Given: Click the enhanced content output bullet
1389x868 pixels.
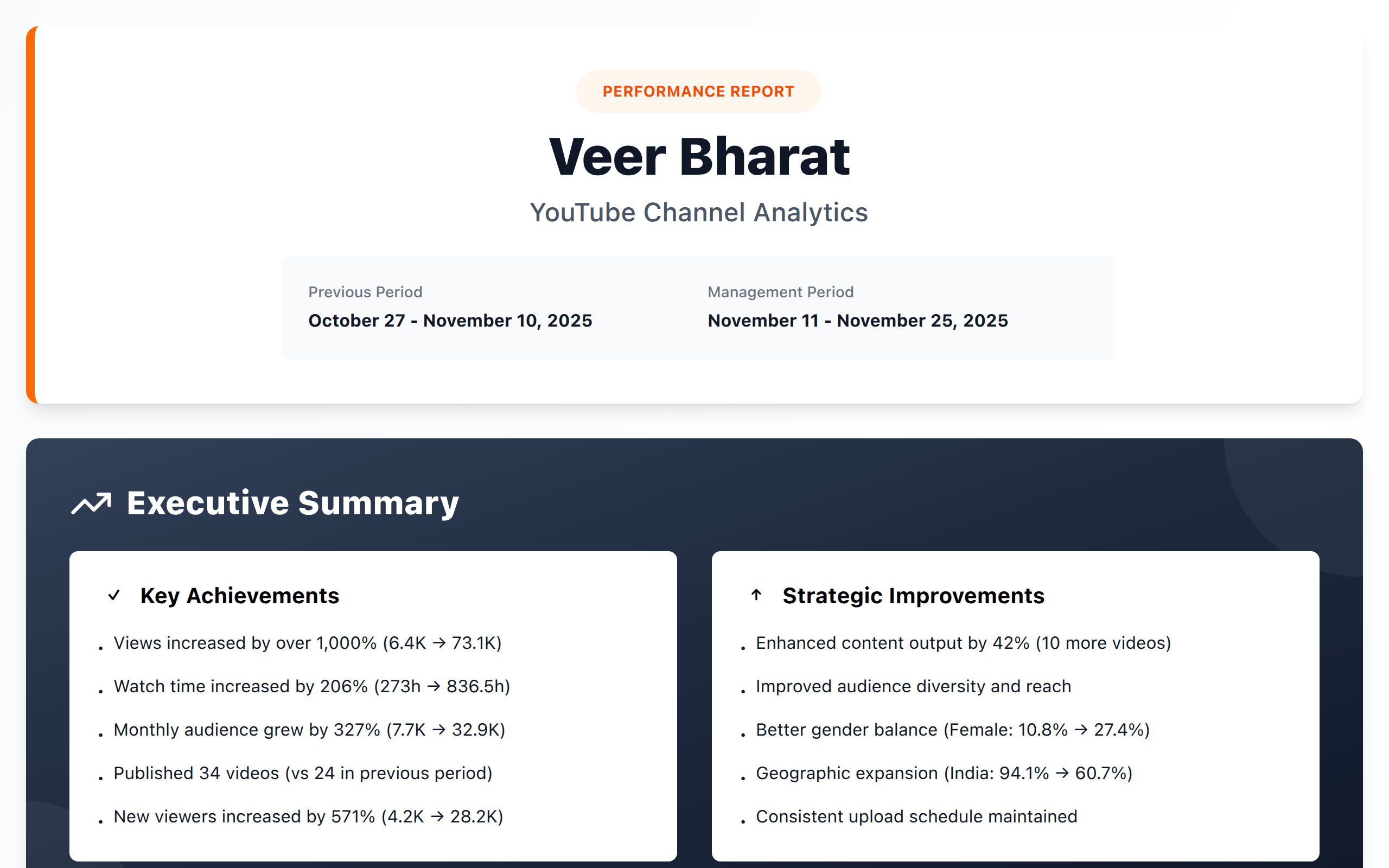Looking at the screenshot, I should click(x=963, y=643).
